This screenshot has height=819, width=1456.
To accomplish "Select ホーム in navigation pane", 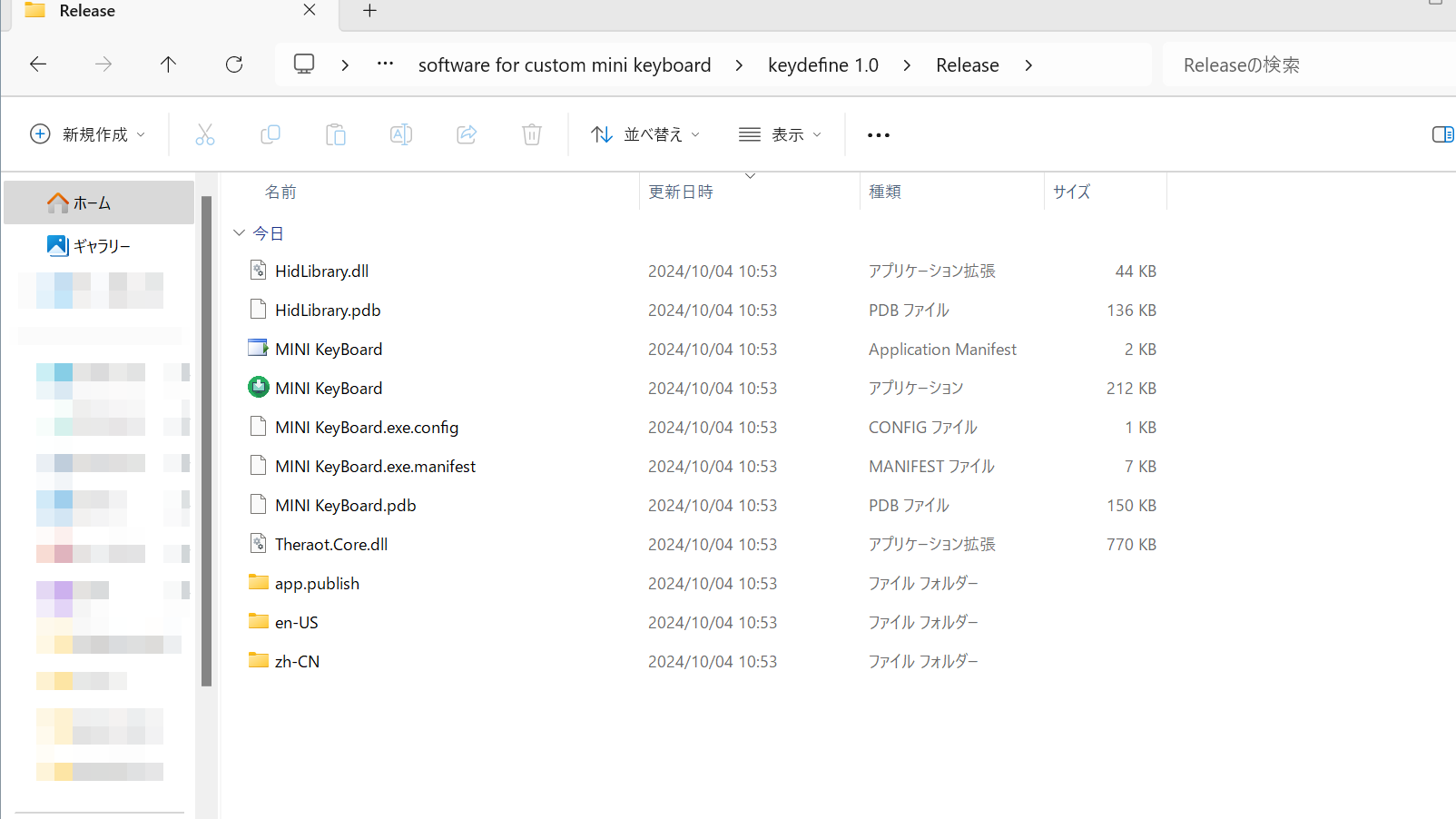I will [92, 203].
